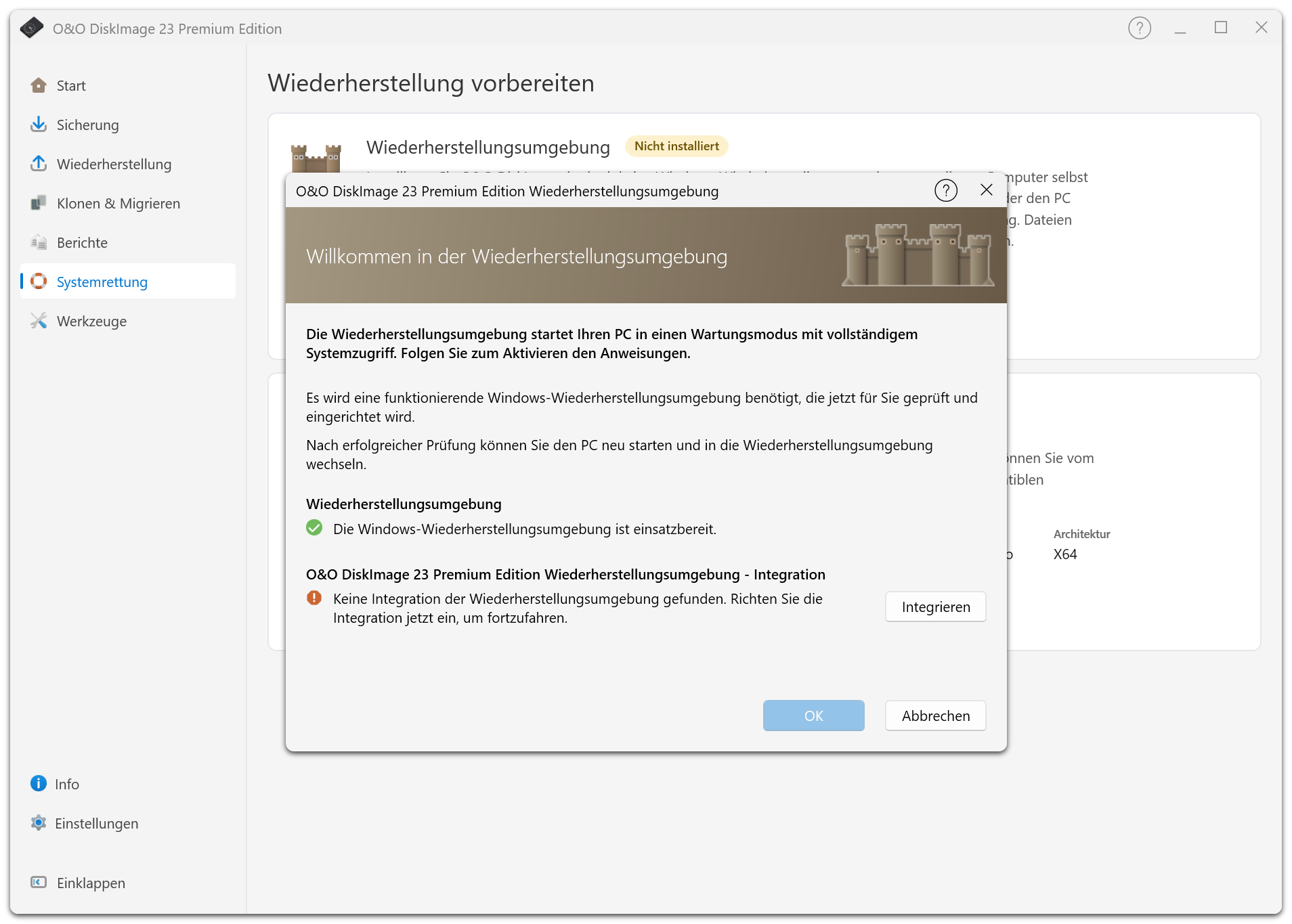Image resolution: width=1292 pixels, height=924 pixels.
Task: Open the Berichte section
Action: 128,243
